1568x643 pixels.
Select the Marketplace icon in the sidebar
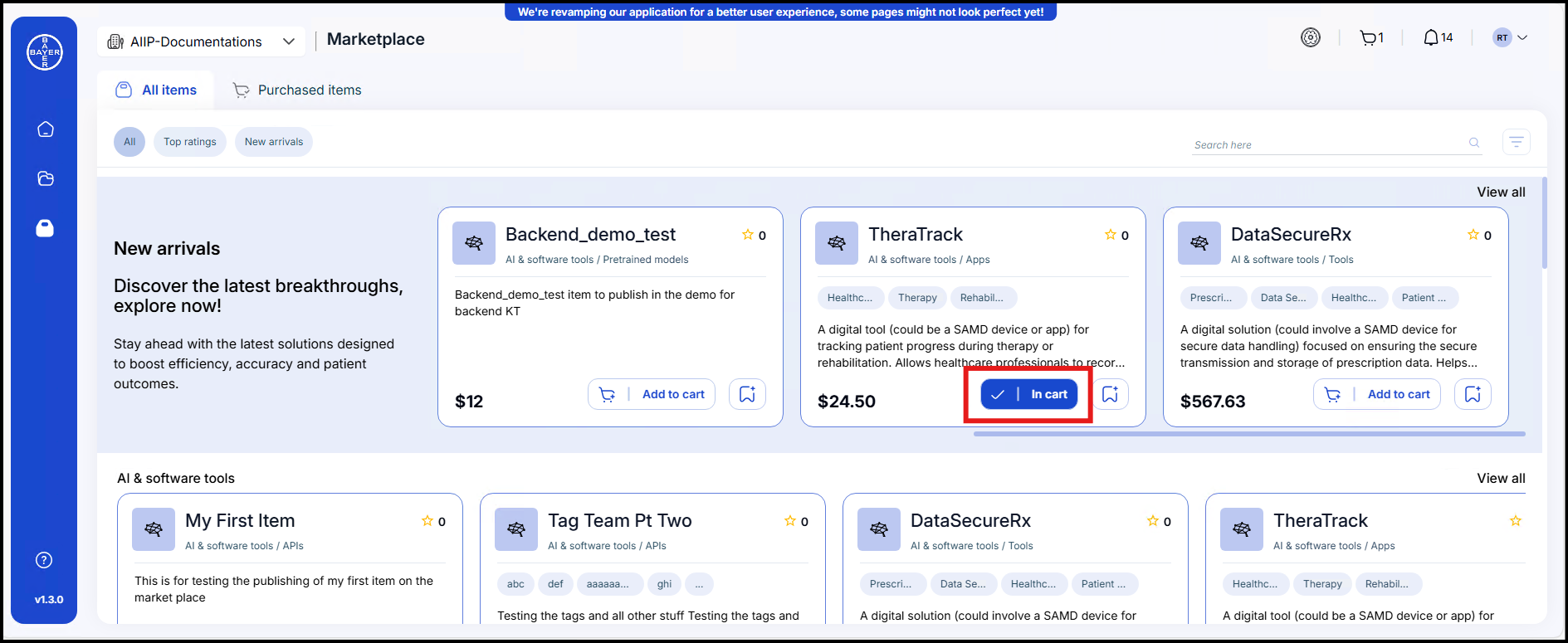click(45, 228)
